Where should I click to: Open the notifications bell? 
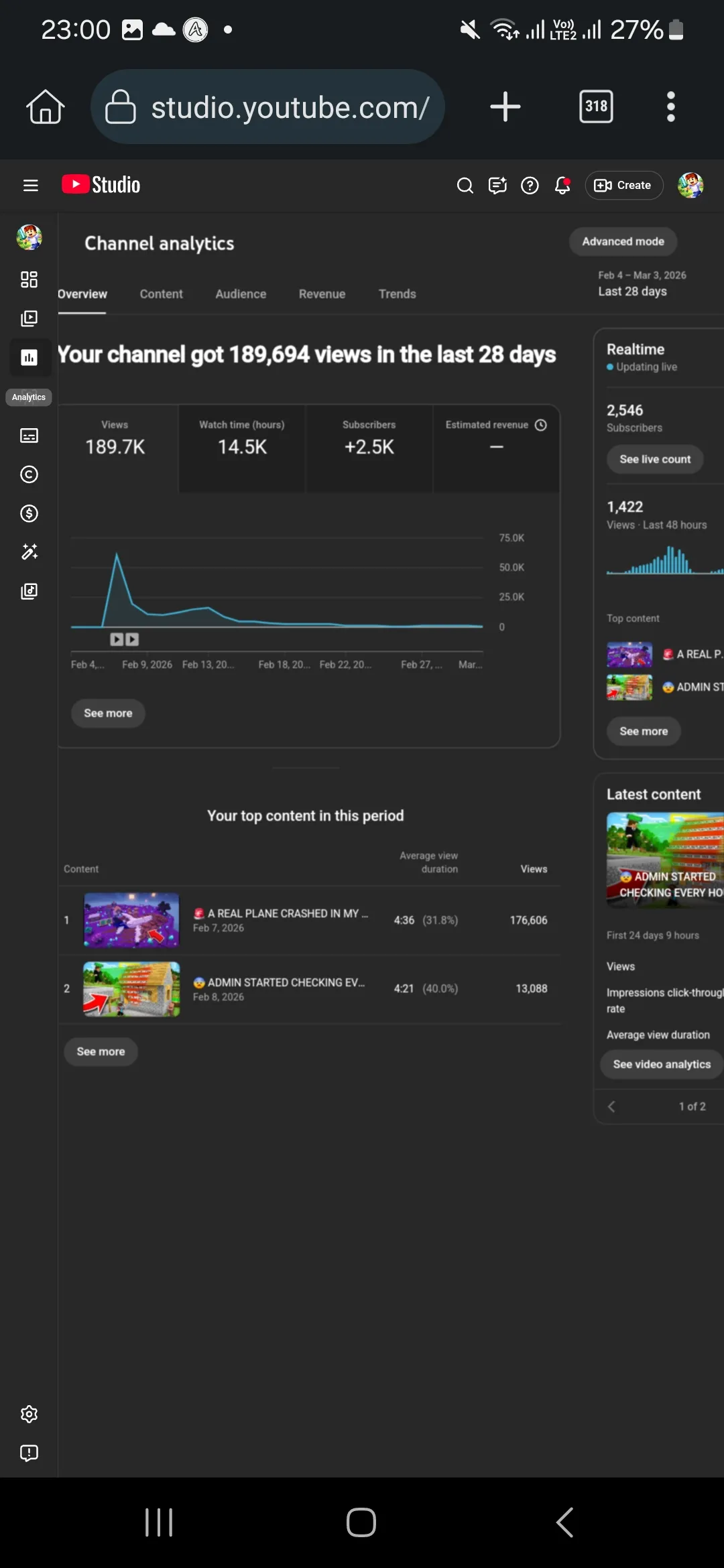click(x=562, y=186)
